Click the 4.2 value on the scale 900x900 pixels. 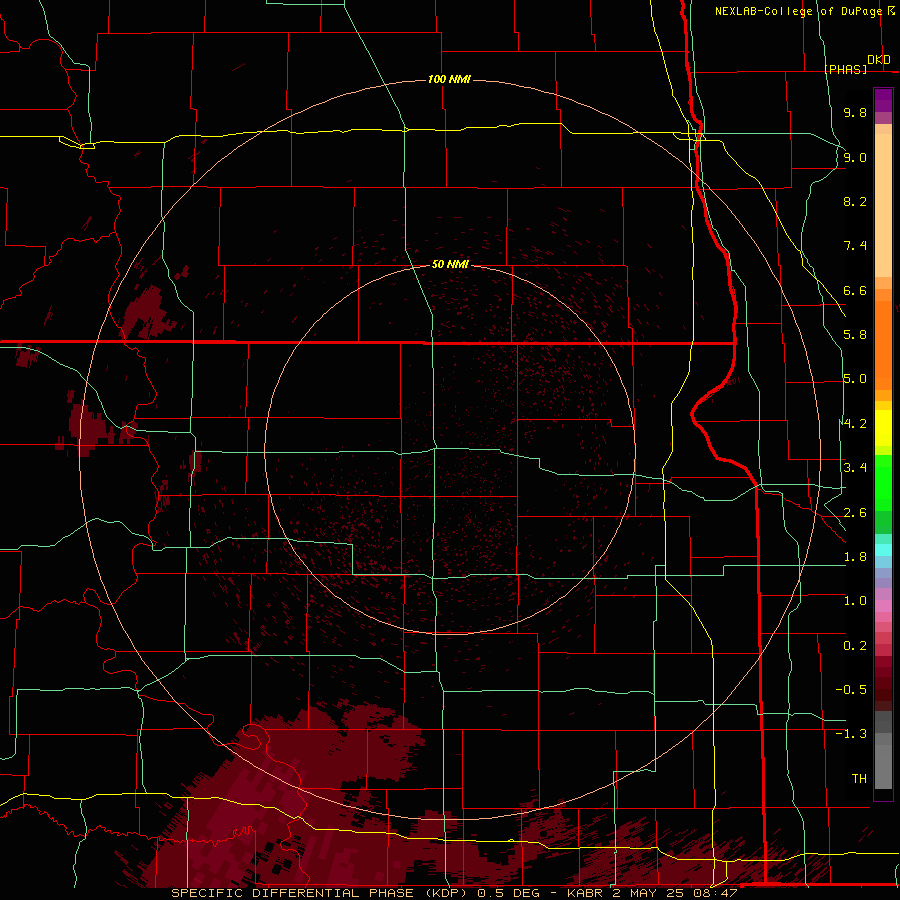(855, 424)
